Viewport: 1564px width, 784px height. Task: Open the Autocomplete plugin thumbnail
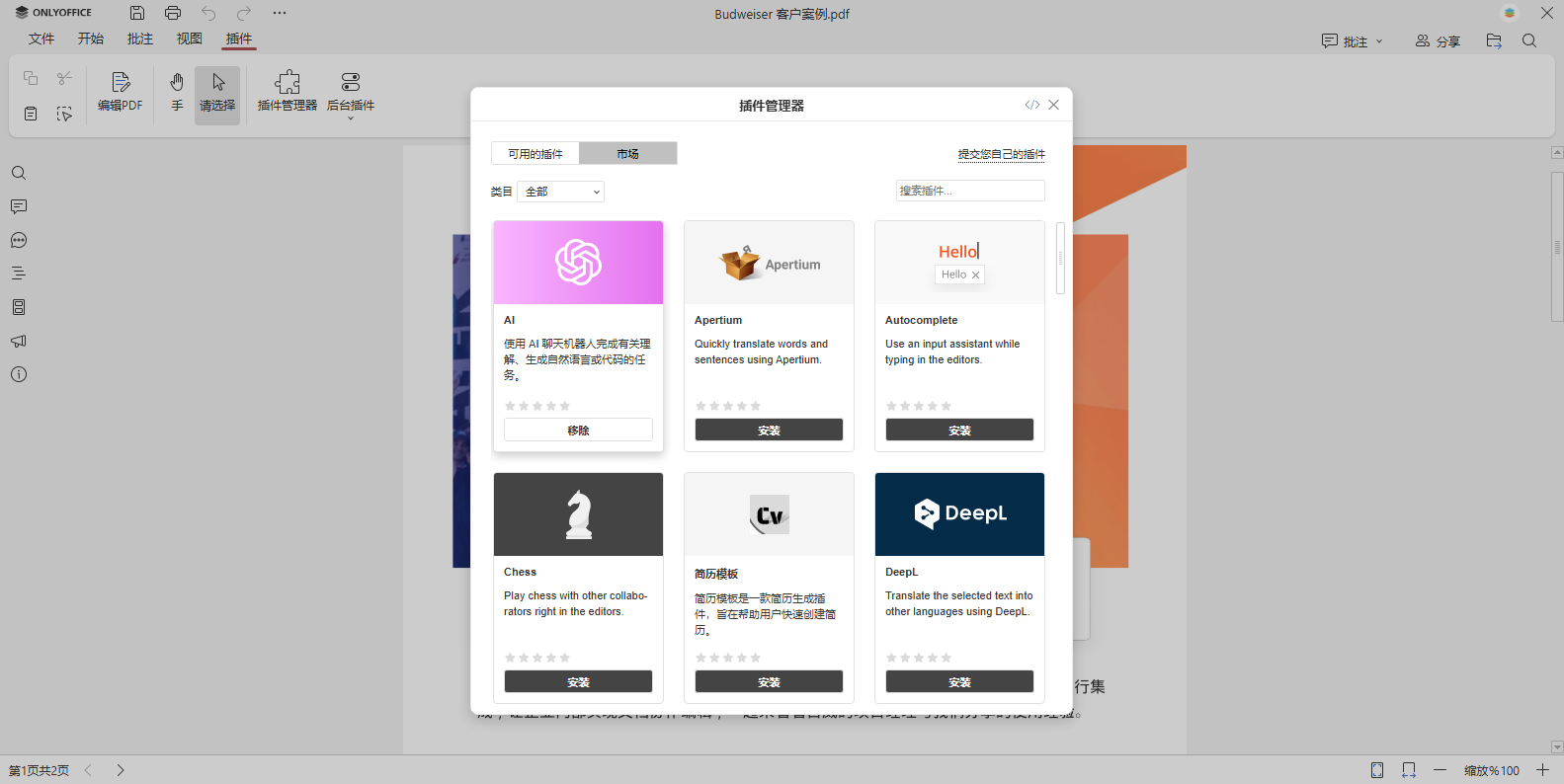coord(959,263)
